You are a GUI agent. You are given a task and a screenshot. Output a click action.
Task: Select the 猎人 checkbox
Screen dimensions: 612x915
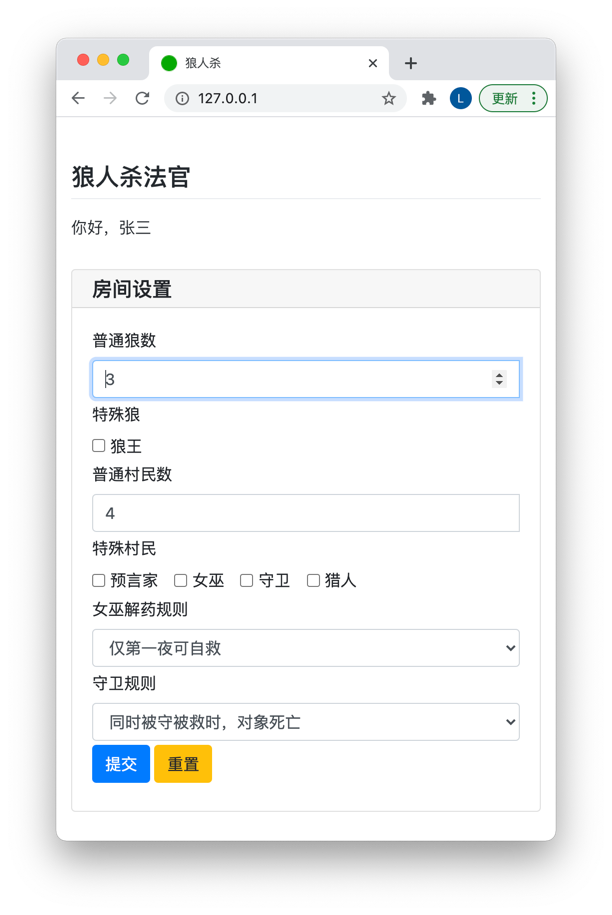[313, 580]
